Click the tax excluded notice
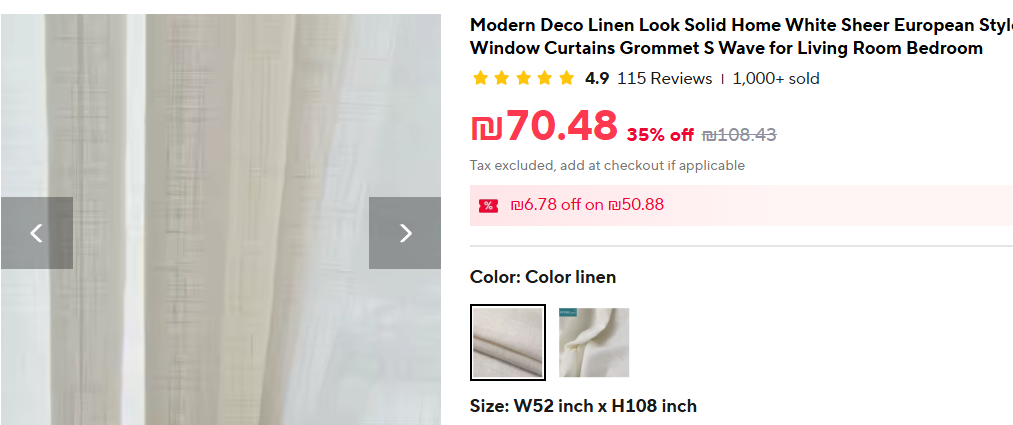This screenshot has height=425, width=1013. point(607,165)
